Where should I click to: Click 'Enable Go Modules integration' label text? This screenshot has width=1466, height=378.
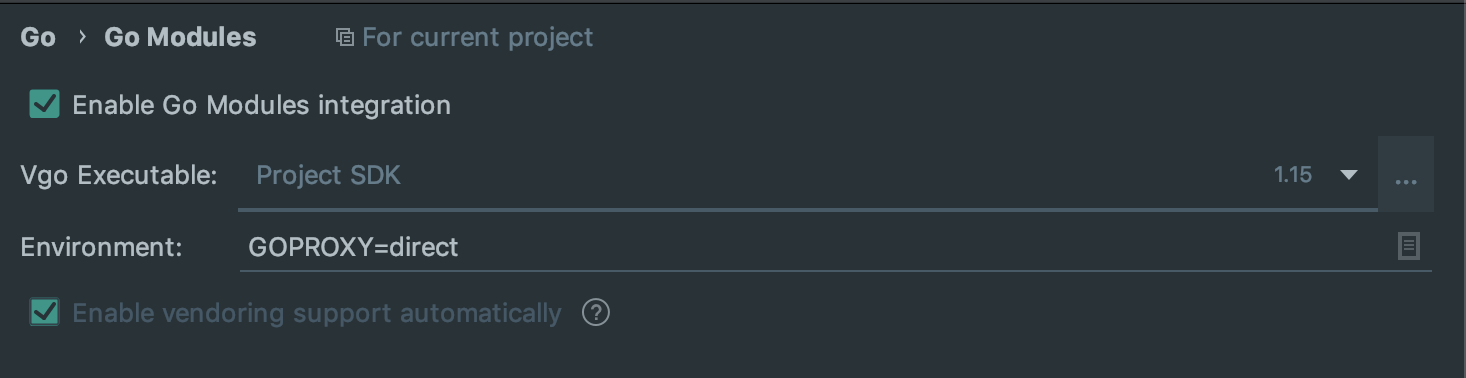coord(262,105)
